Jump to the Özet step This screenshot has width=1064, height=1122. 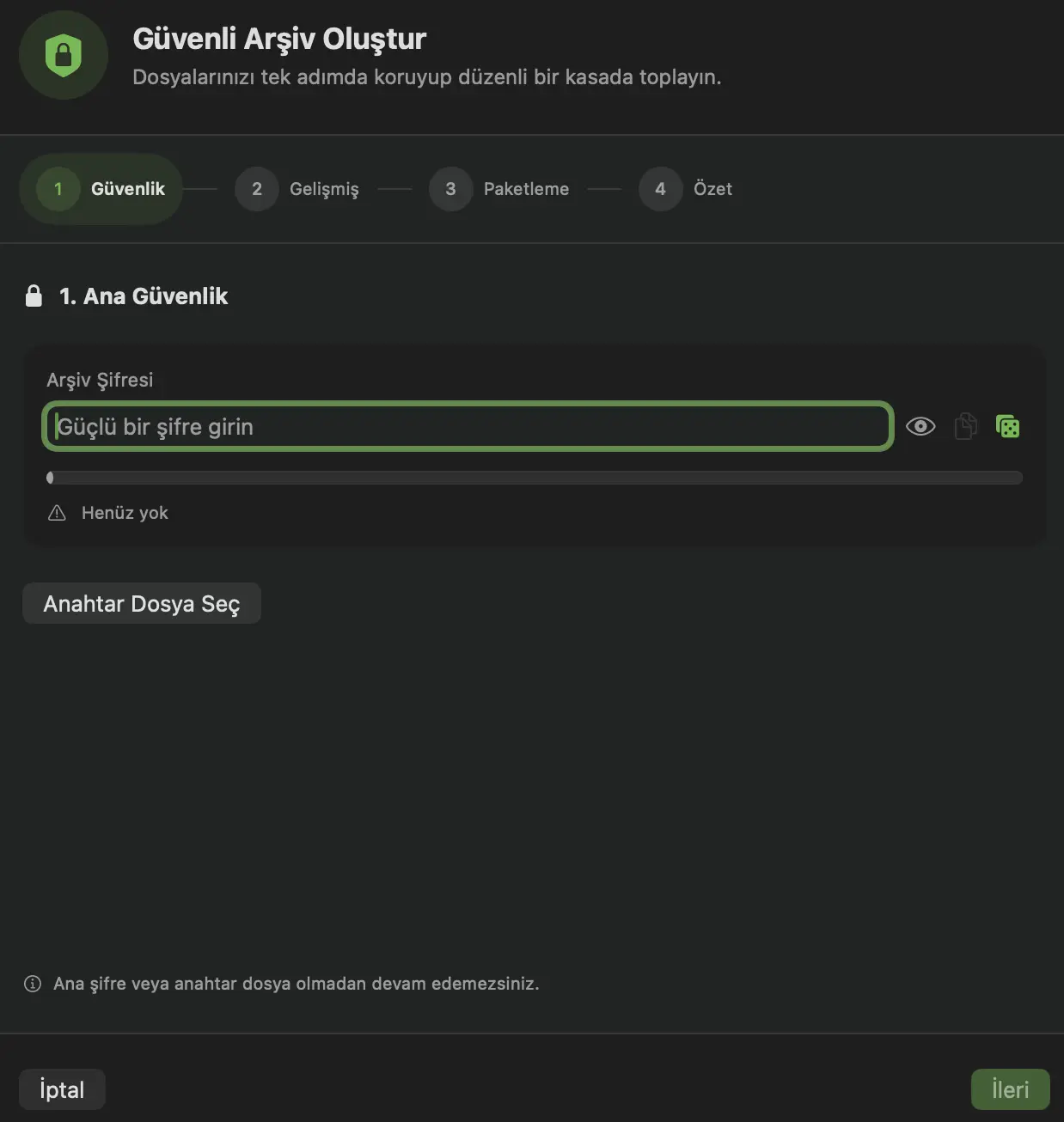click(686, 189)
